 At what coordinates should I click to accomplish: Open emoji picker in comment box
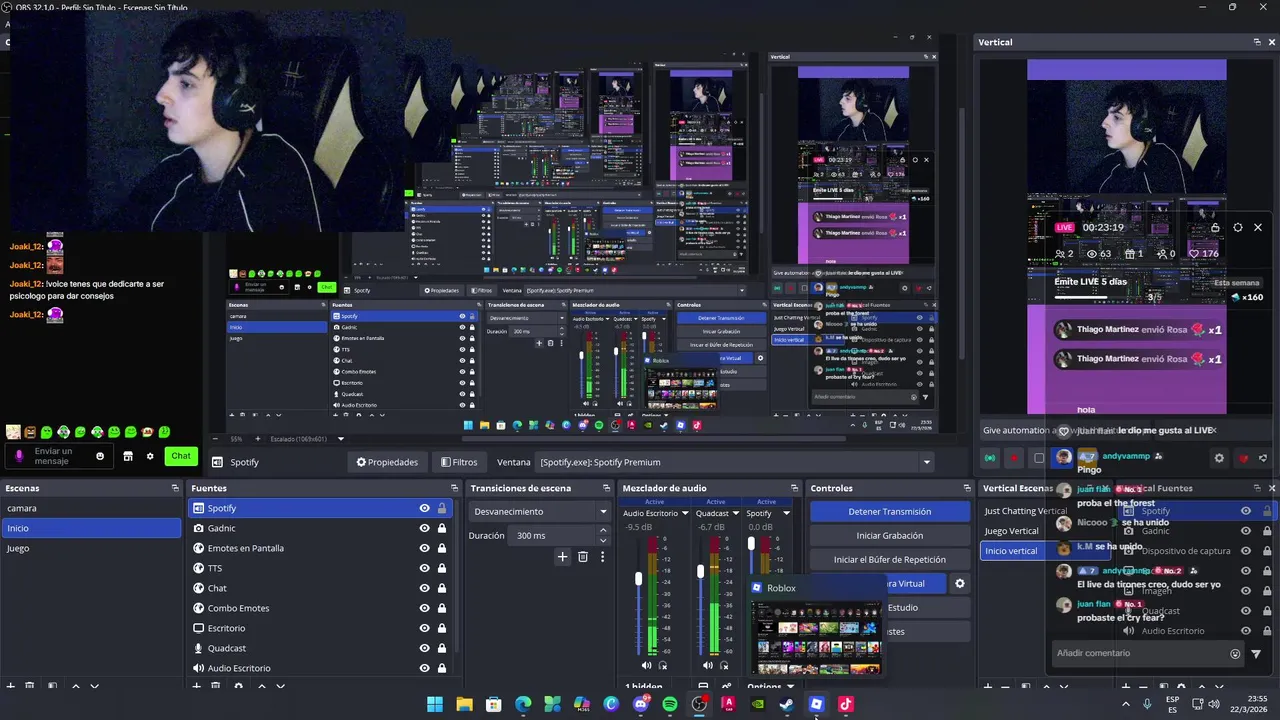click(1235, 654)
